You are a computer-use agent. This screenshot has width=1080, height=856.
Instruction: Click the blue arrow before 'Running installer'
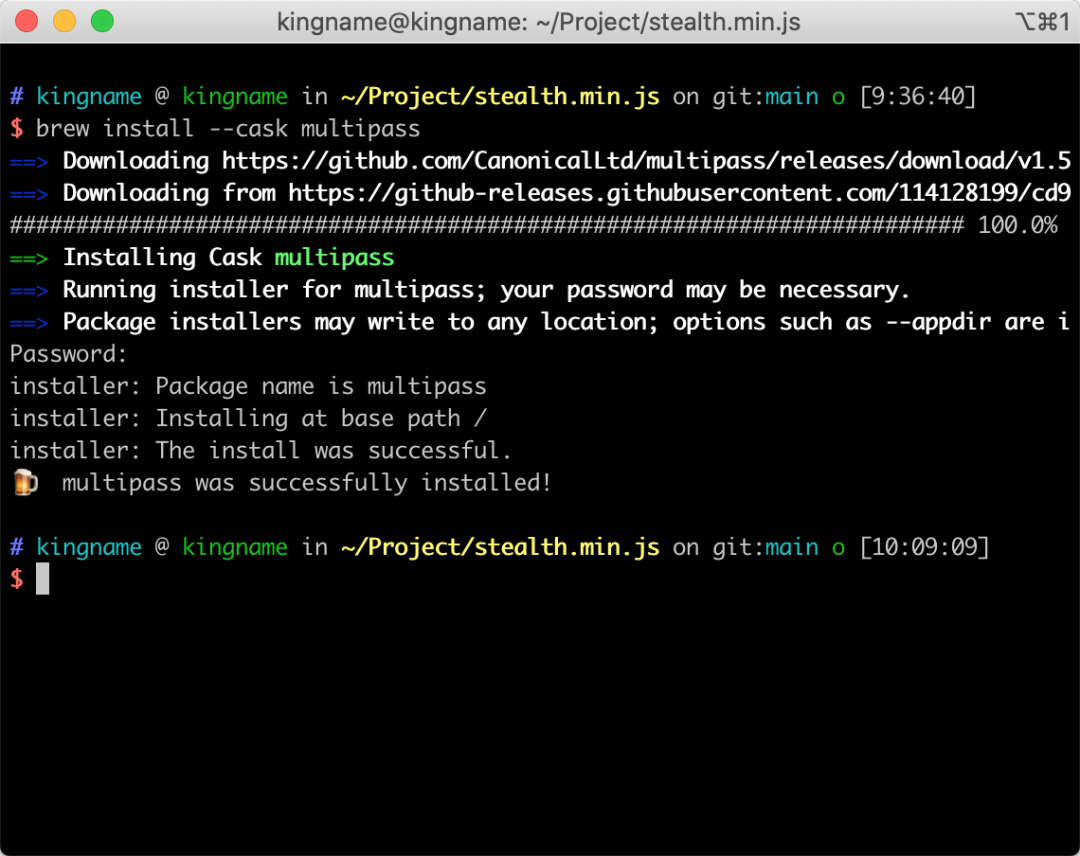coord(29,291)
